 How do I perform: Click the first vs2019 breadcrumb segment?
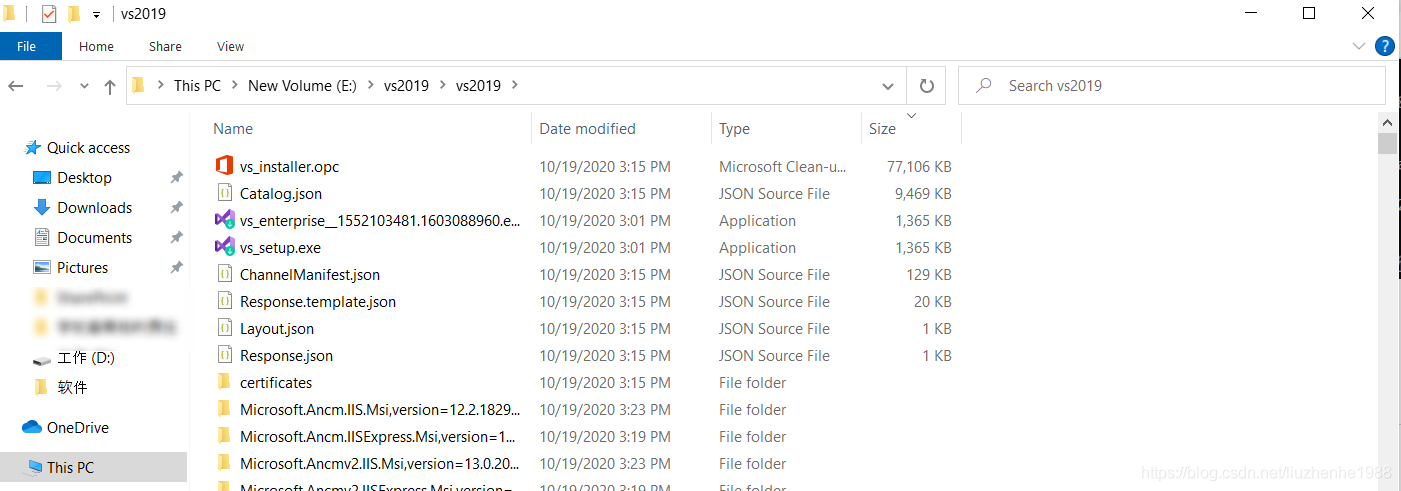pyautogui.click(x=406, y=86)
